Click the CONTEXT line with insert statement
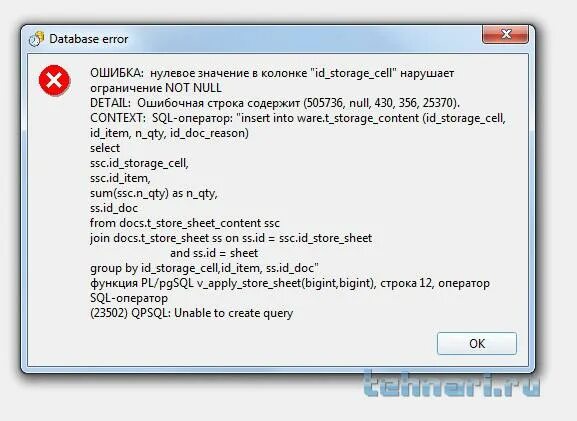The image size is (577, 421). (x=298, y=118)
